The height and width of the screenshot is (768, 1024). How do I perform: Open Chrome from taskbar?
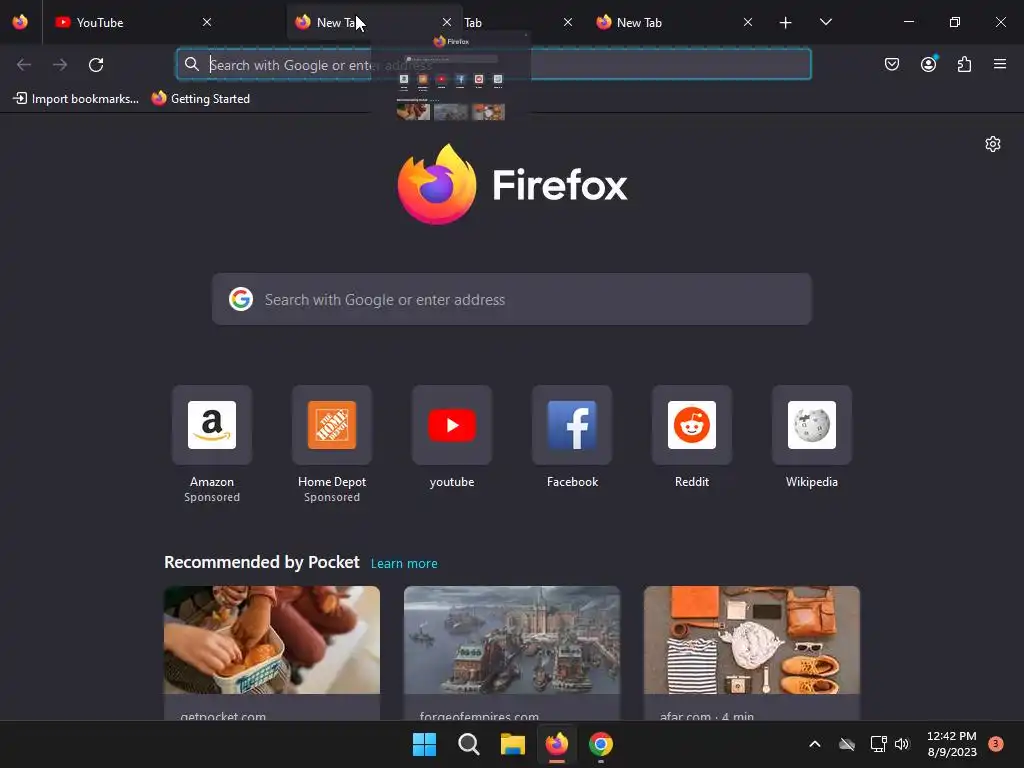[x=601, y=744]
